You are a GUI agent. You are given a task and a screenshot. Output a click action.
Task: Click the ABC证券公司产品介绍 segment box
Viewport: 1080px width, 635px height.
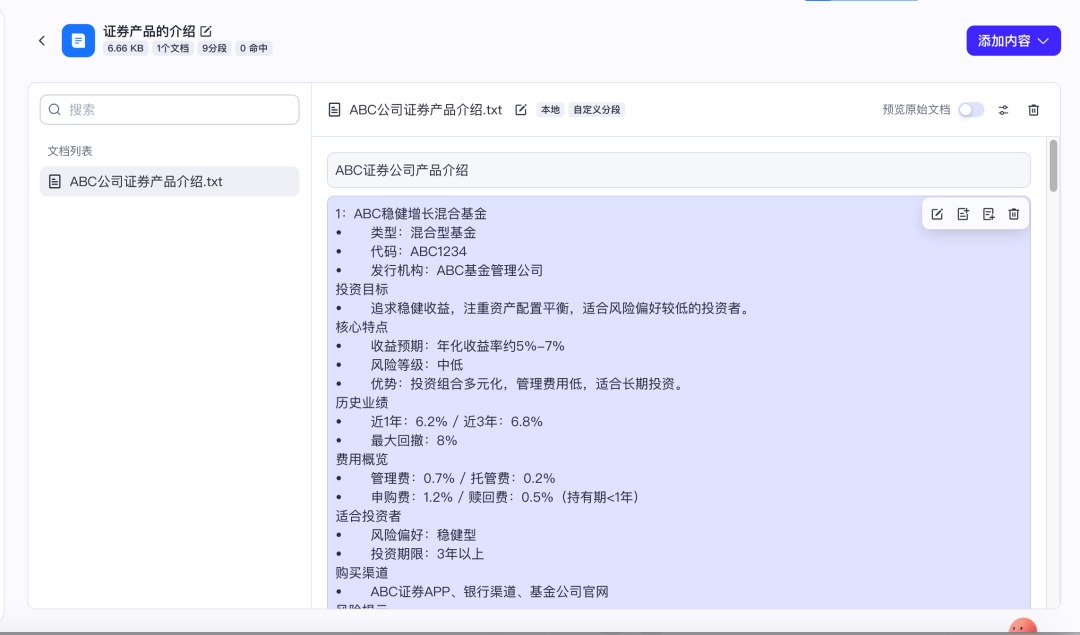(678, 170)
